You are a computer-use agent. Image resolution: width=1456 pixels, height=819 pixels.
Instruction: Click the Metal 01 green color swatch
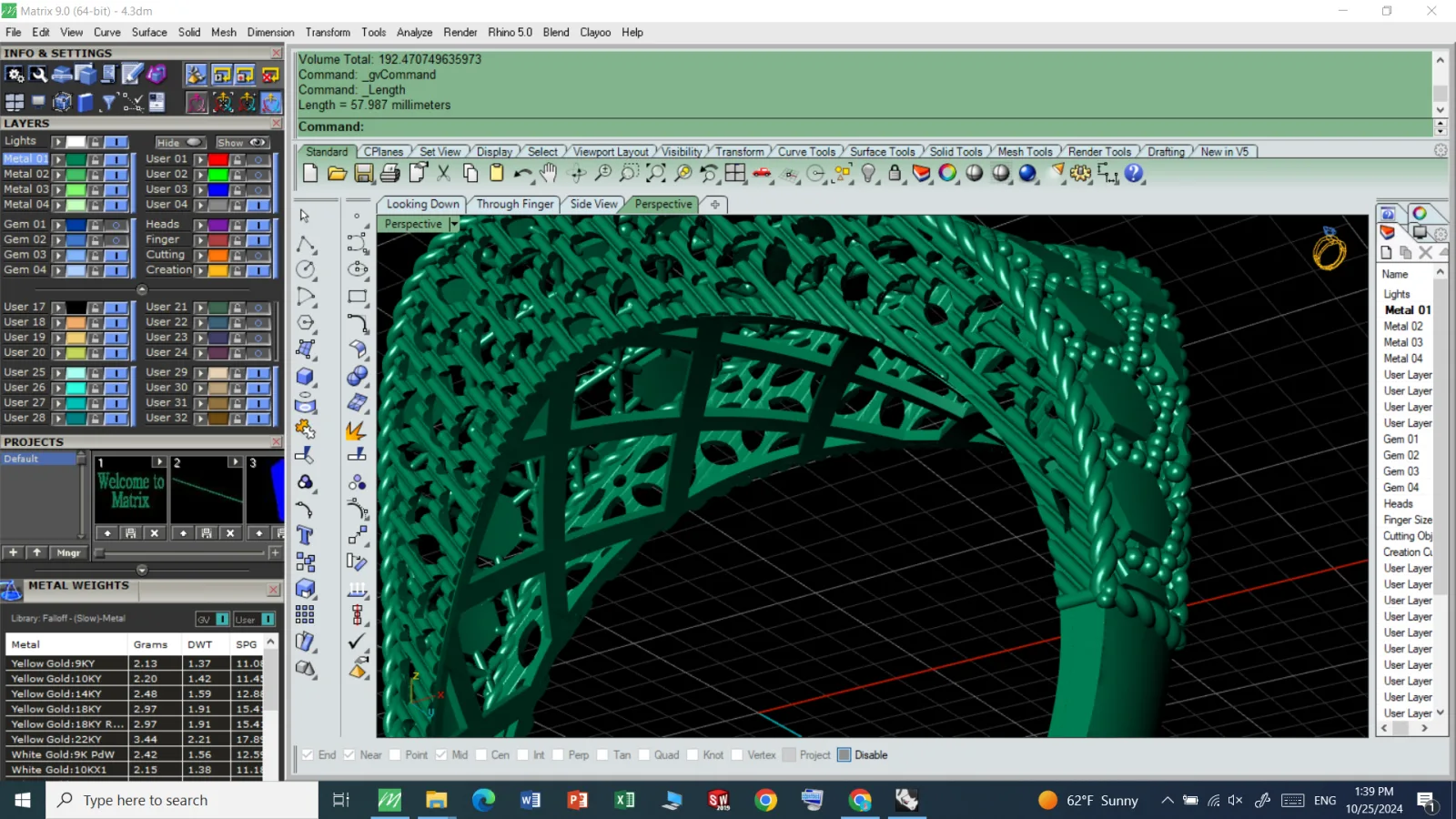click(76, 159)
